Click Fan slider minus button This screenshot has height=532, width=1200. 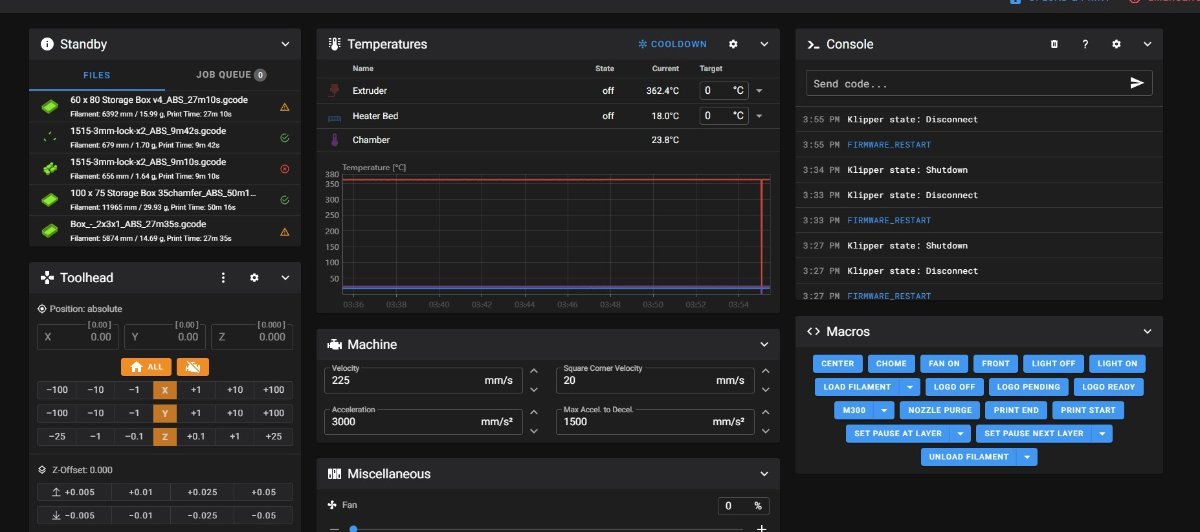coord(334,528)
